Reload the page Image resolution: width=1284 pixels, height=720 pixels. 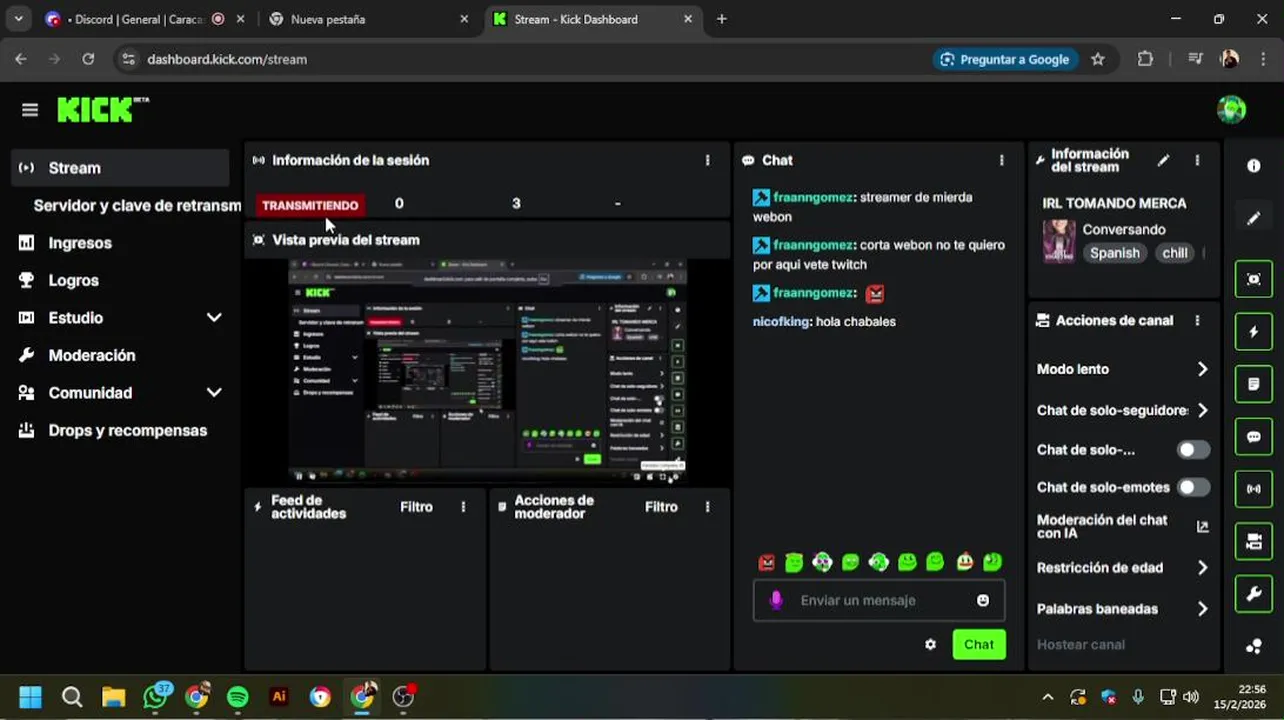coord(88,59)
